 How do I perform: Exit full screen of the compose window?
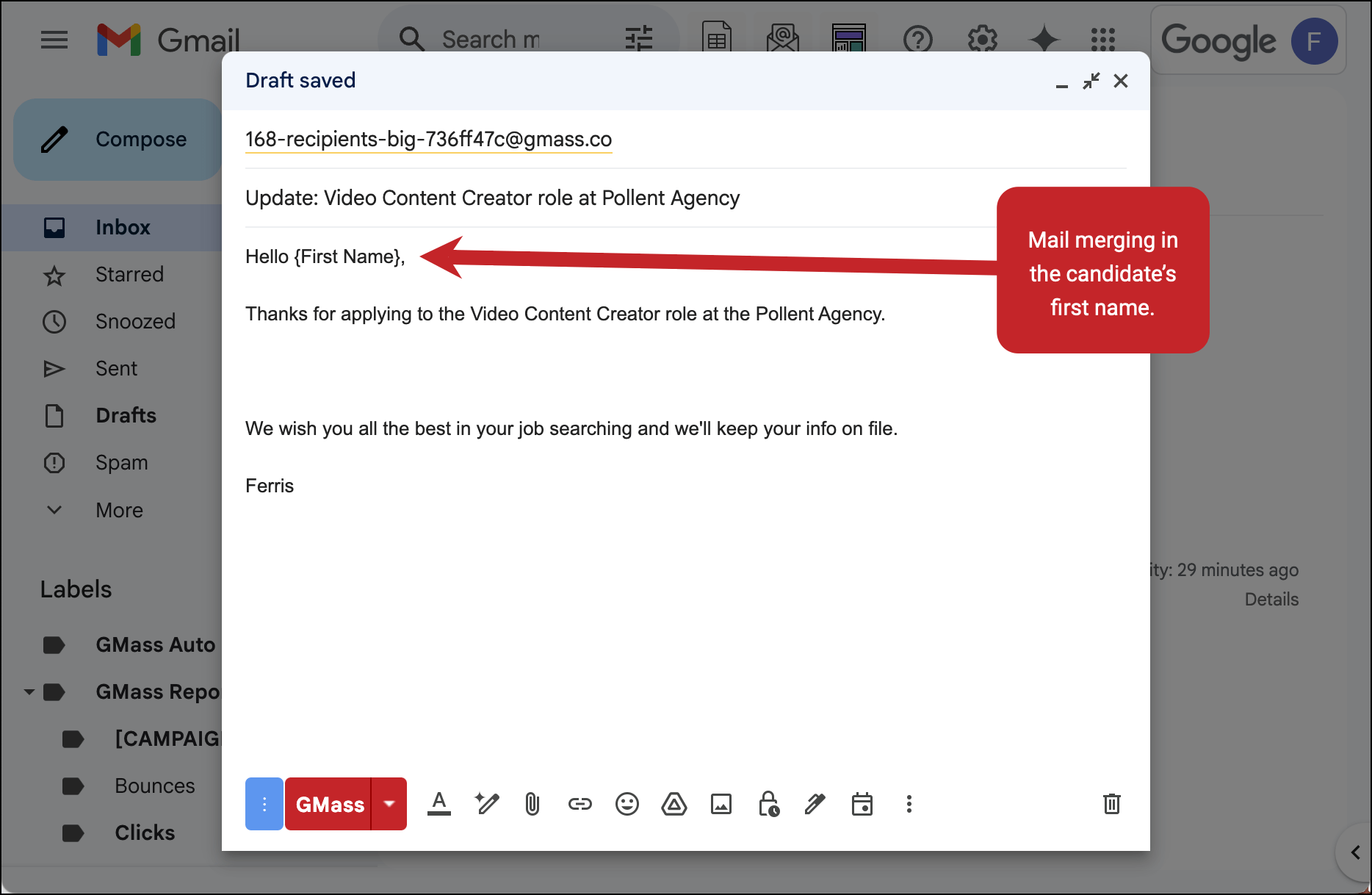pyautogui.click(x=1091, y=81)
